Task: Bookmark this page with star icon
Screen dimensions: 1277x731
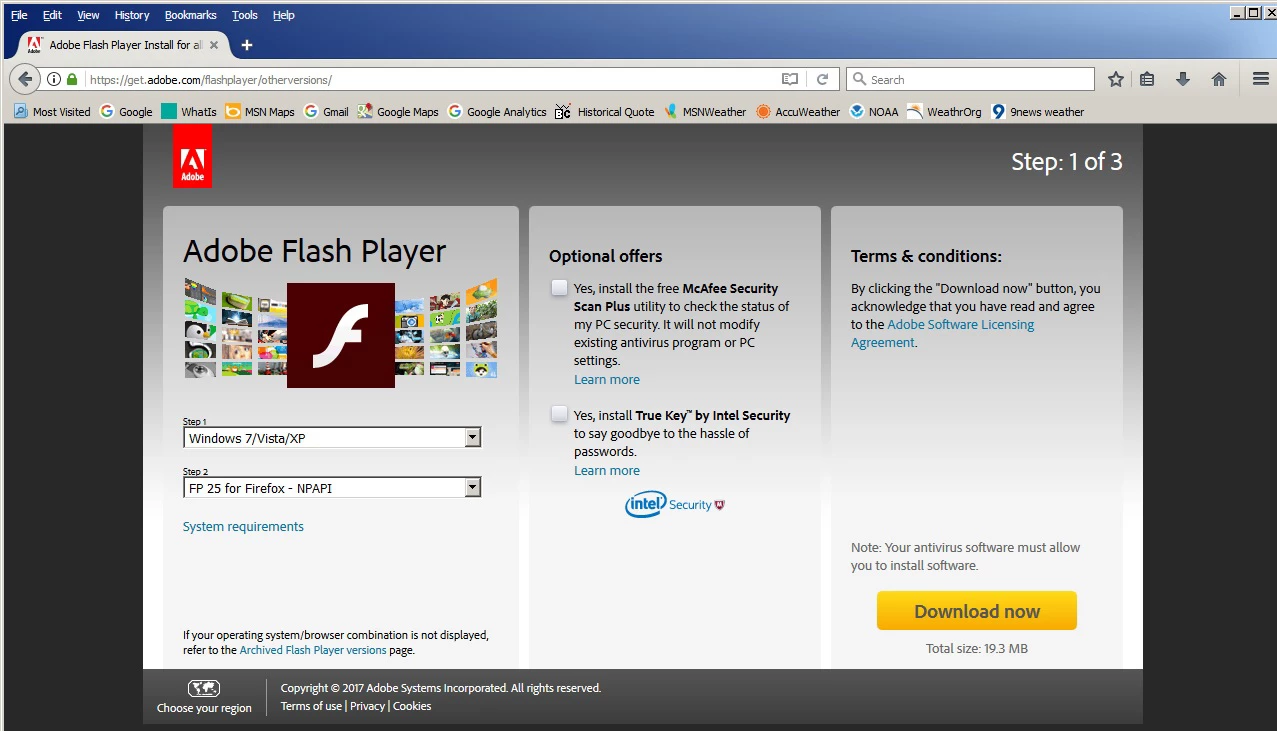Action: pos(1116,79)
